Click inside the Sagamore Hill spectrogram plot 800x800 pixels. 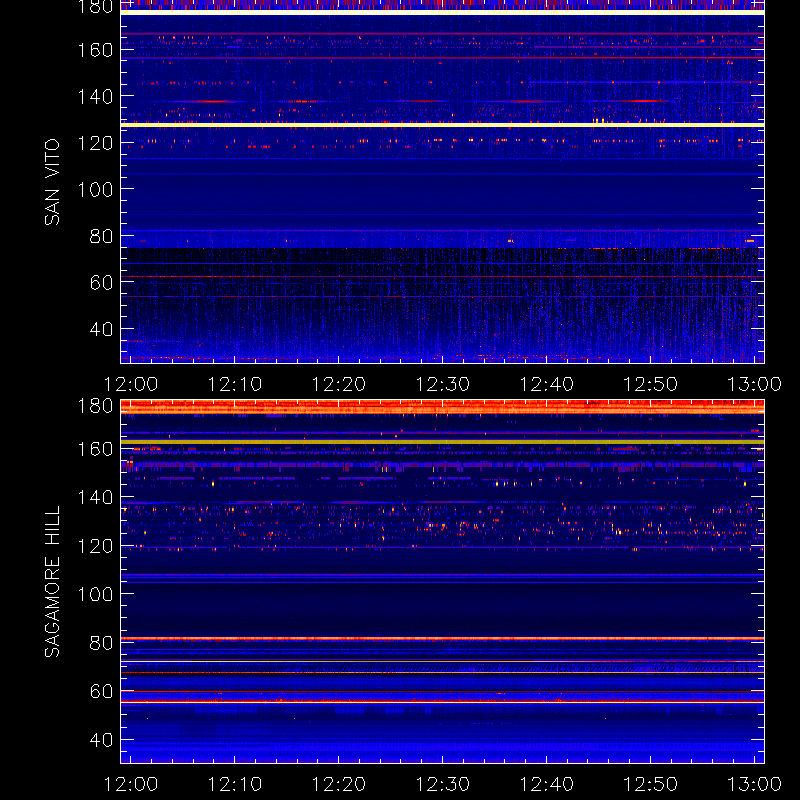[442, 582]
